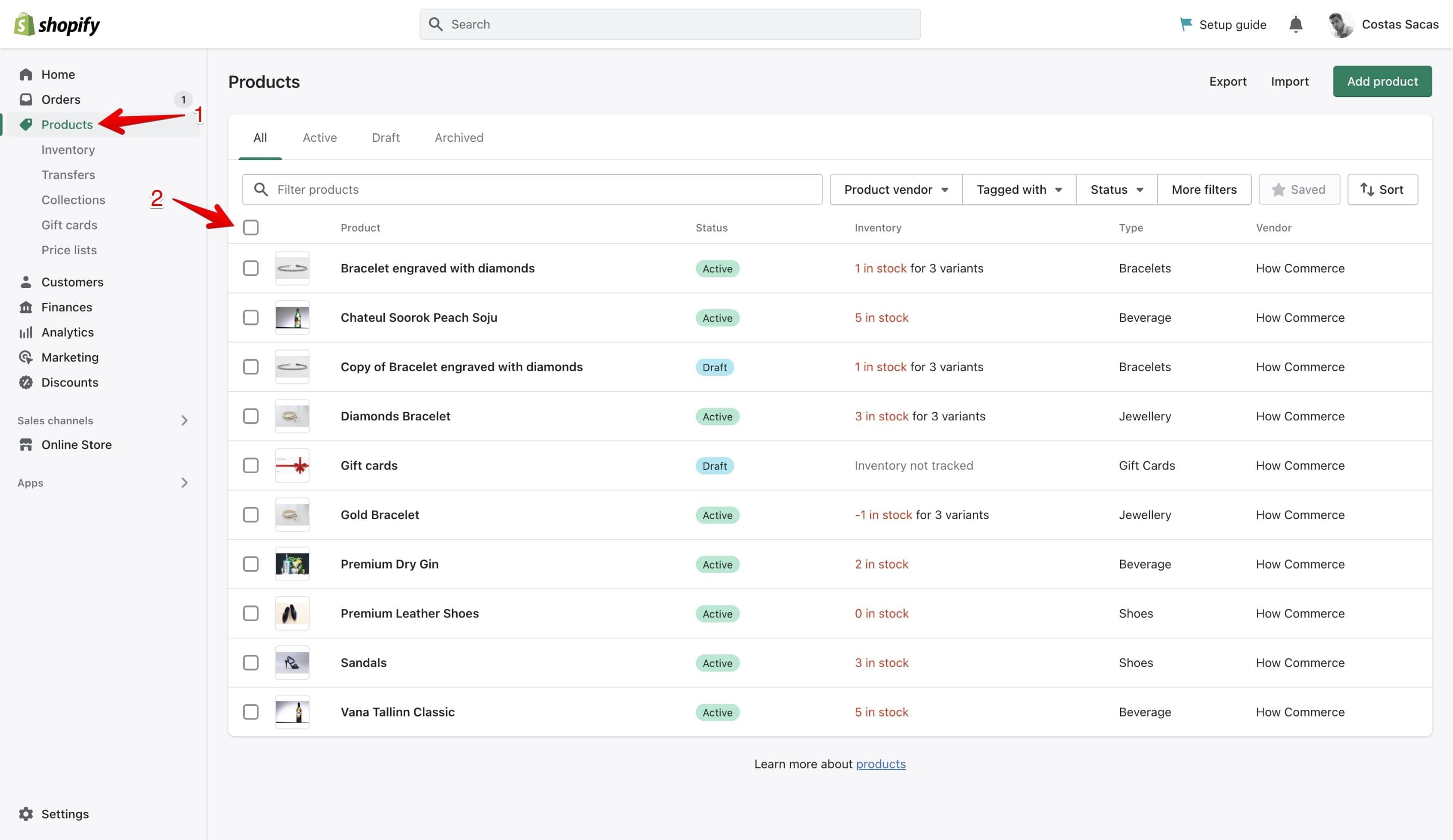Click the sort arrows icon
This screenshot has width=1453, height=840.
[1367, 189]
